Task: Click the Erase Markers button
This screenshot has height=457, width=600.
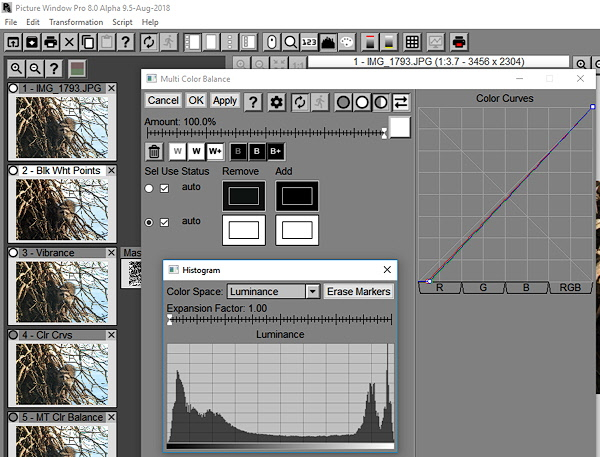Action: 359,292
